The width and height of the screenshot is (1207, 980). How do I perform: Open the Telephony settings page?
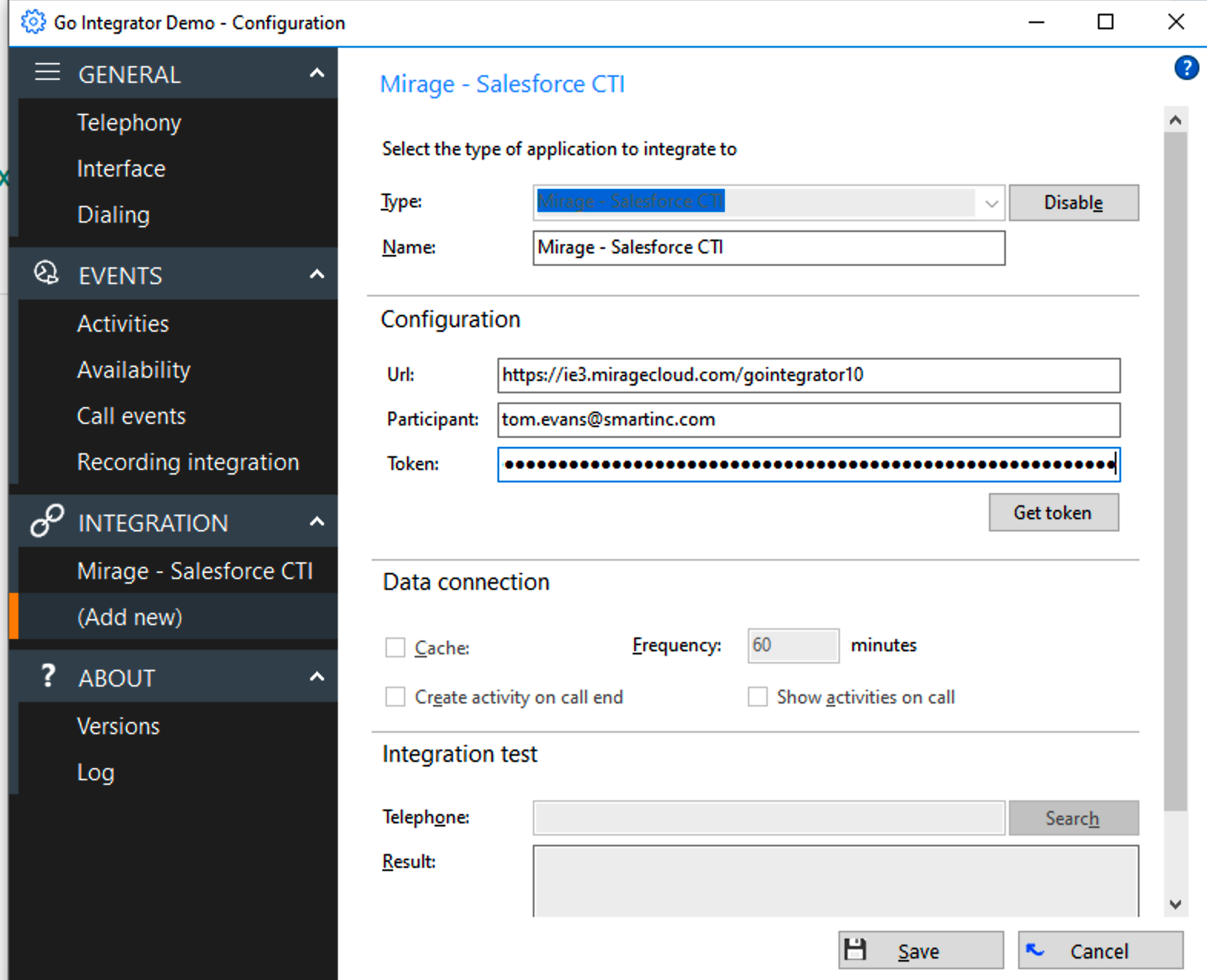[x=129, y=123]
